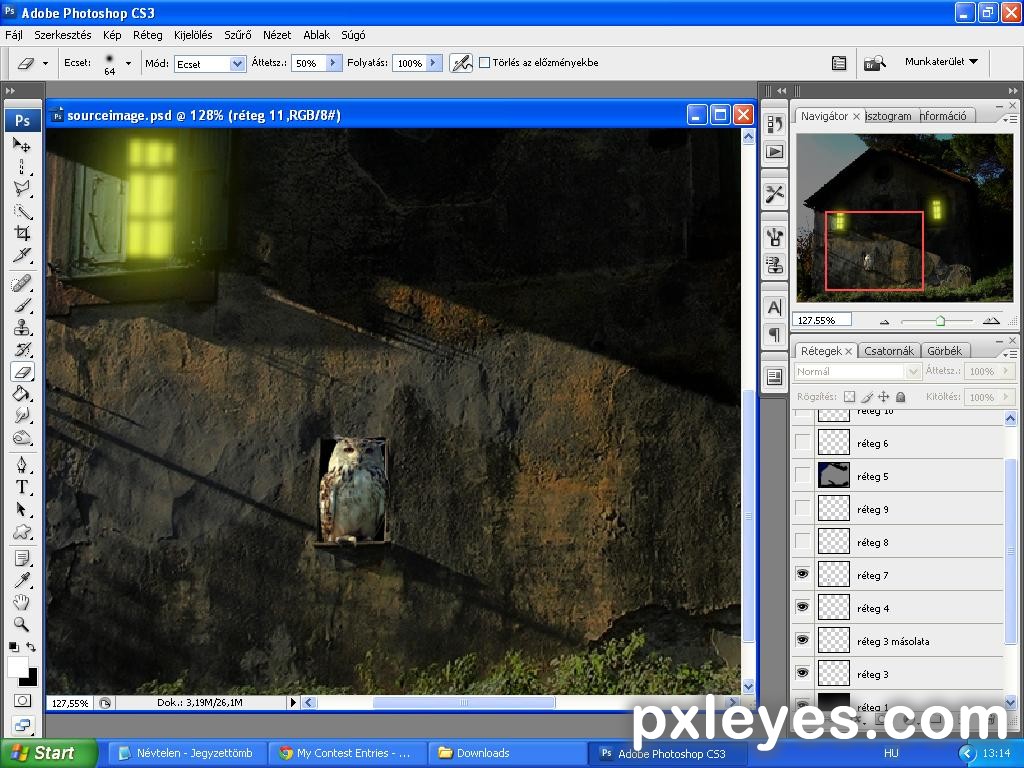Open Downloads folder taskbar button
This screenshot has width=1024, height=768.
[x=507, y=753]
